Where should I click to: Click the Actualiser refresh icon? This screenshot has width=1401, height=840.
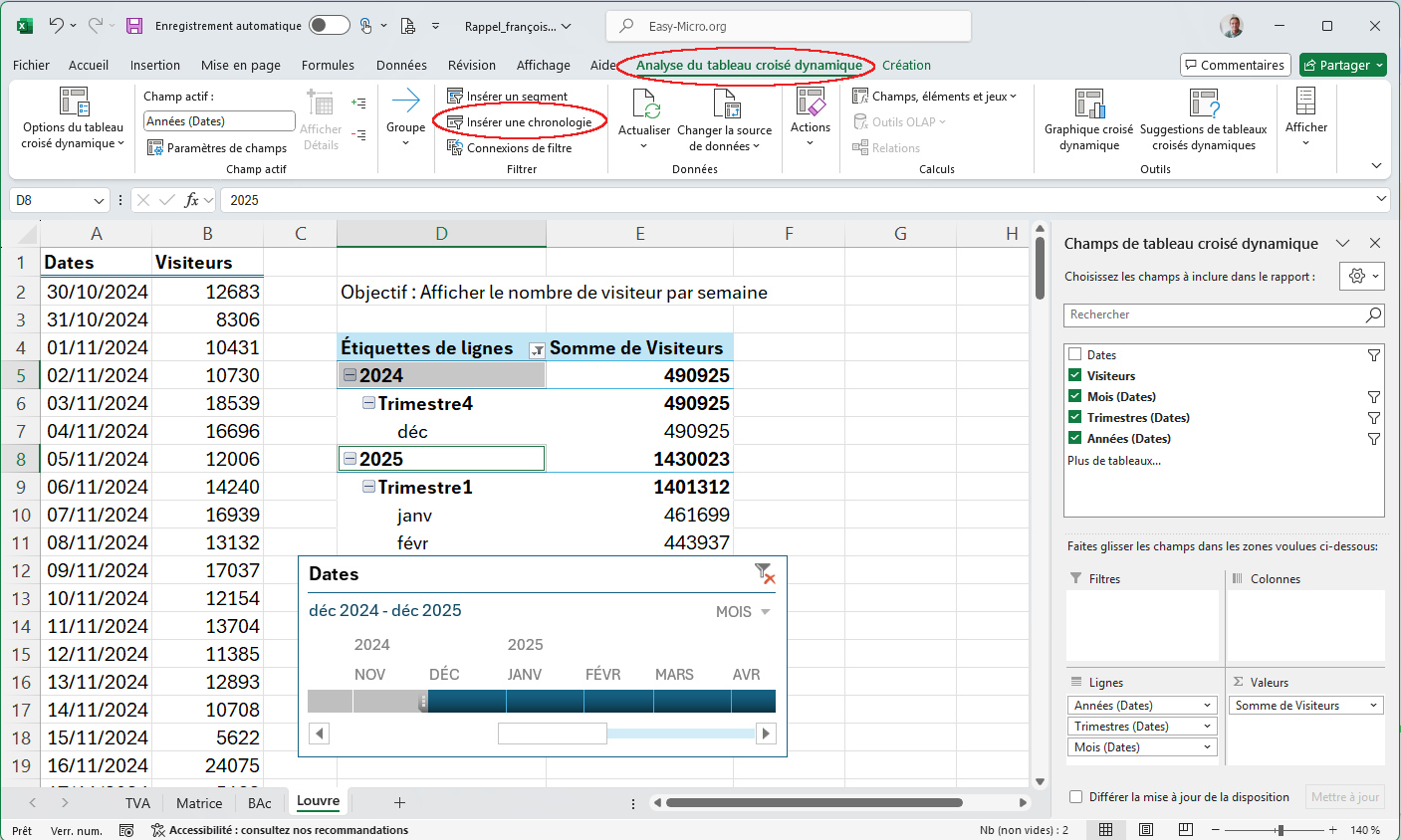pyautogui.click(x=644, y=104)
